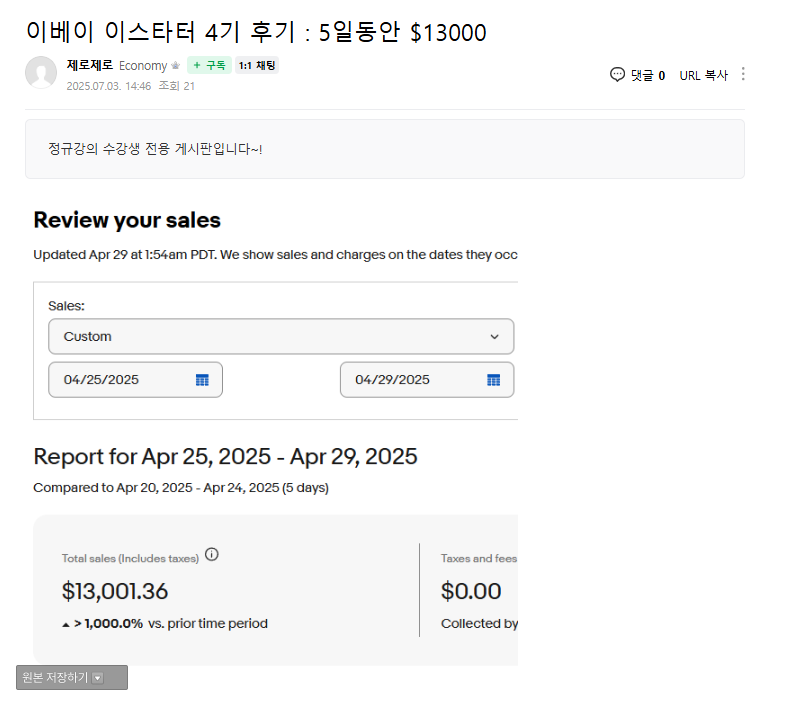Subscribe with the 구독 button

(x=209, y=65)
